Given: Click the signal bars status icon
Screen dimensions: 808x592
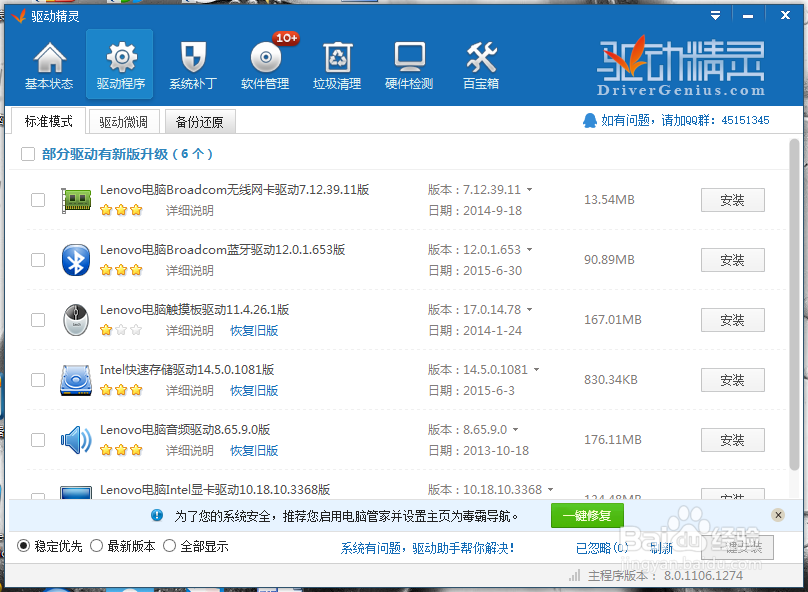Looking at the screenshot, I should pyautogui.click(x=575, y=576).
